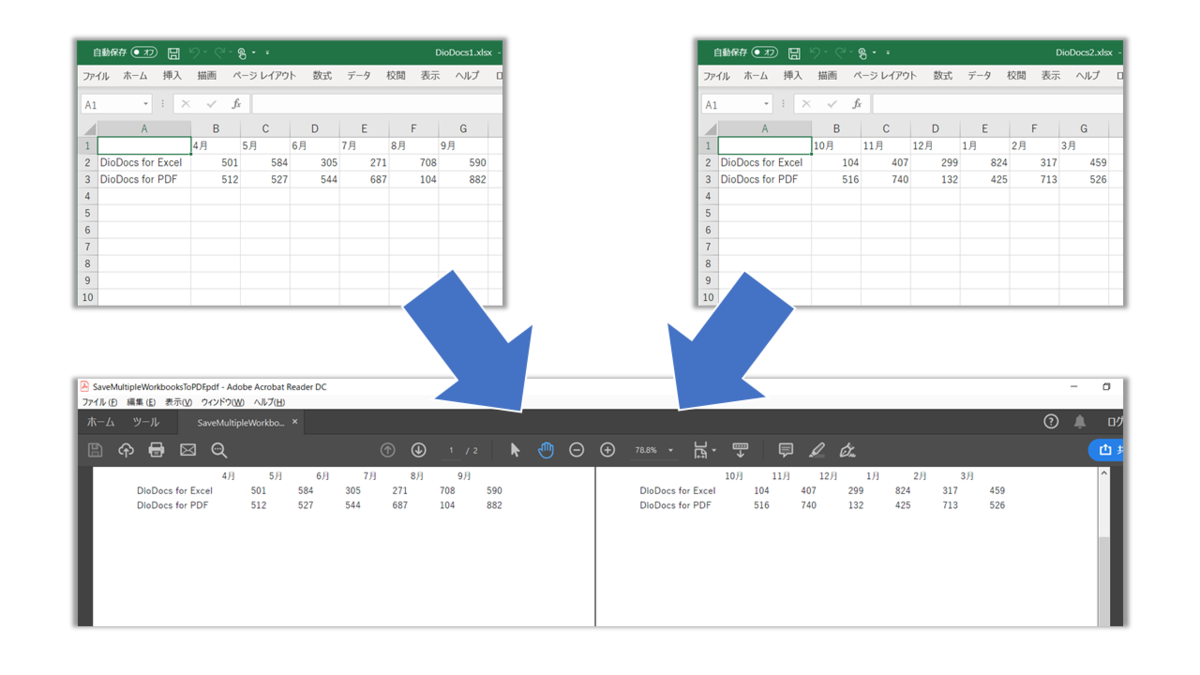Screen dimensions: 1200x675
Task: Open 表示 tab in DioDocs1.xlsx
Action: 430,76
